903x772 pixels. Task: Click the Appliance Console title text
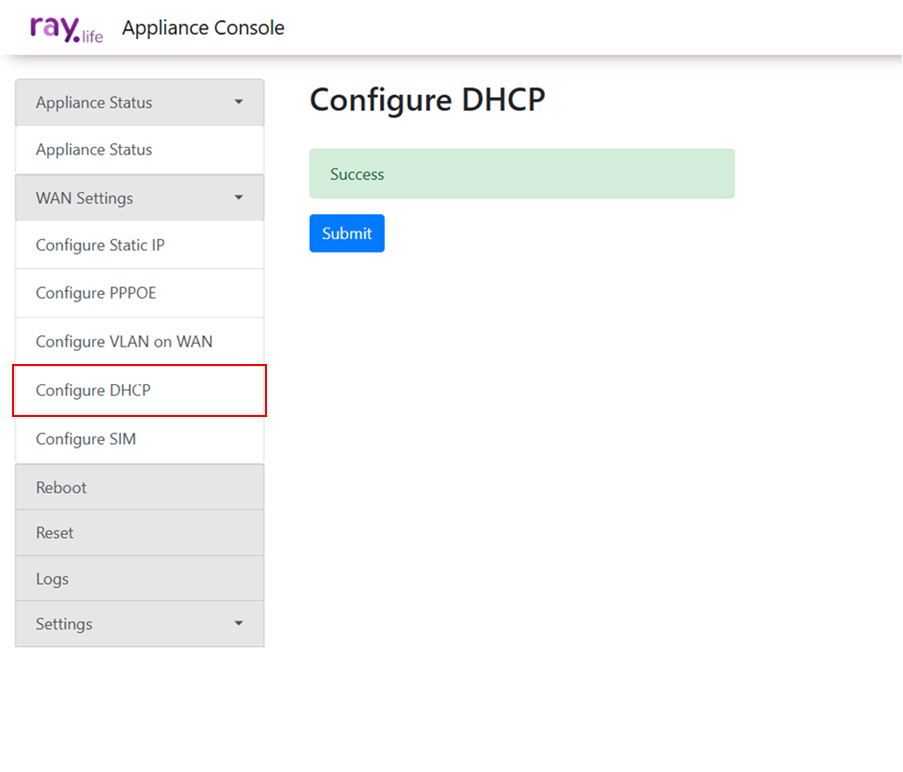pyautogui.click(x=203, y=28)
